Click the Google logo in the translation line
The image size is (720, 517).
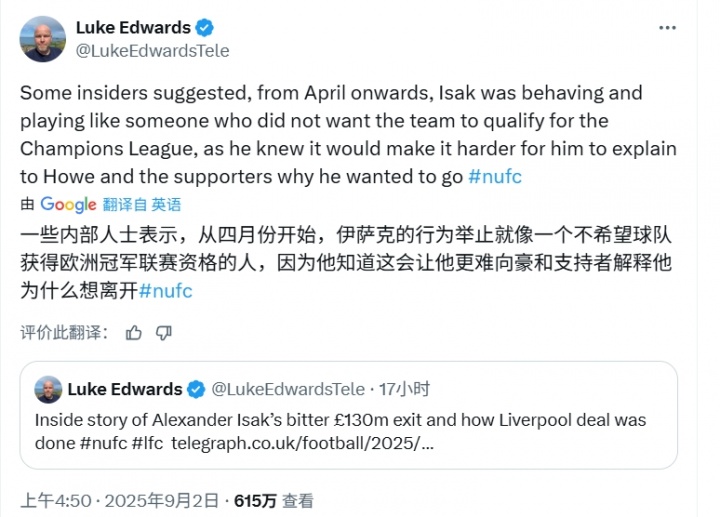coord(68,204)
